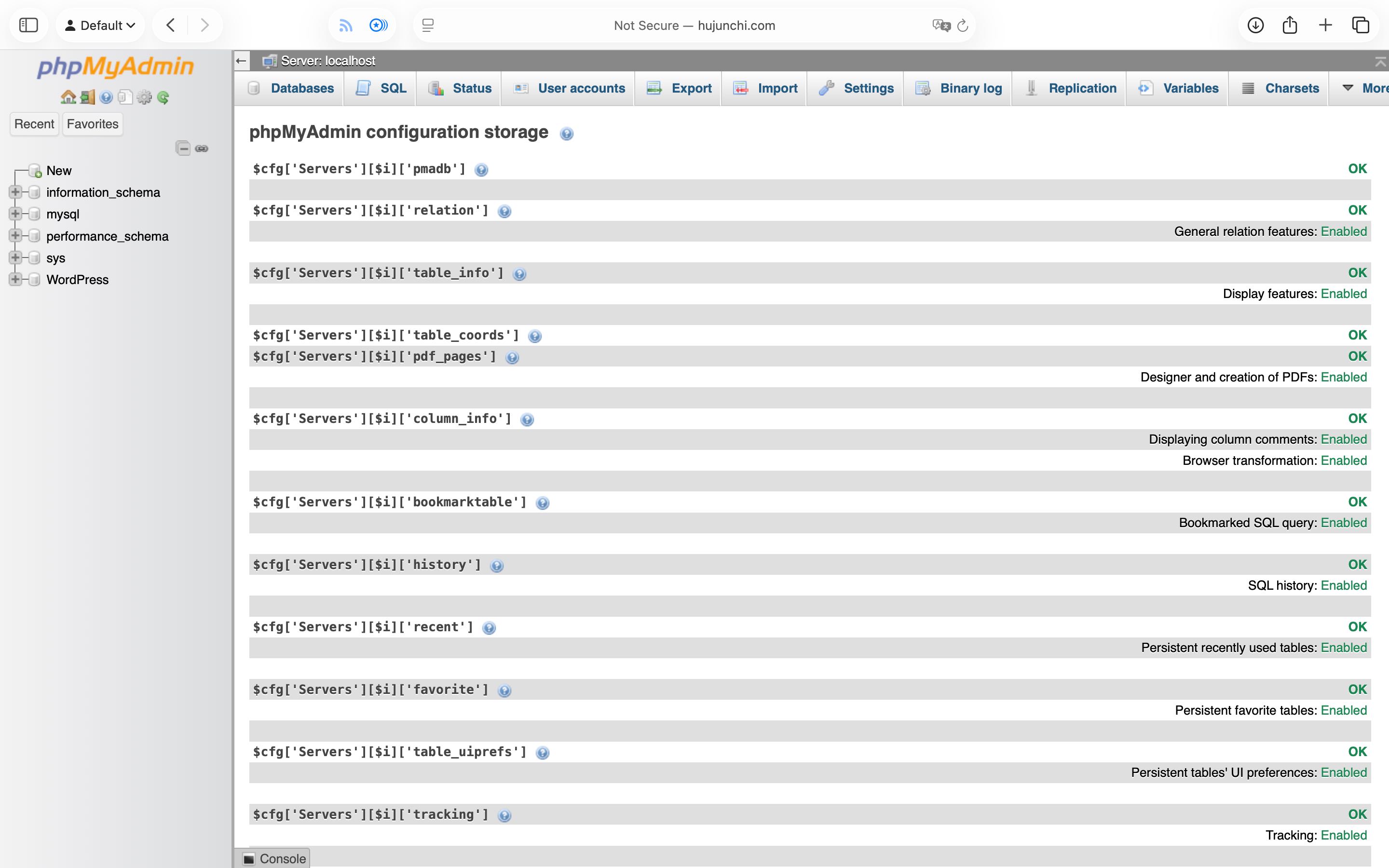Expand the WordPress database tree node
The image size is (1389, 868).
click(15, 280)
